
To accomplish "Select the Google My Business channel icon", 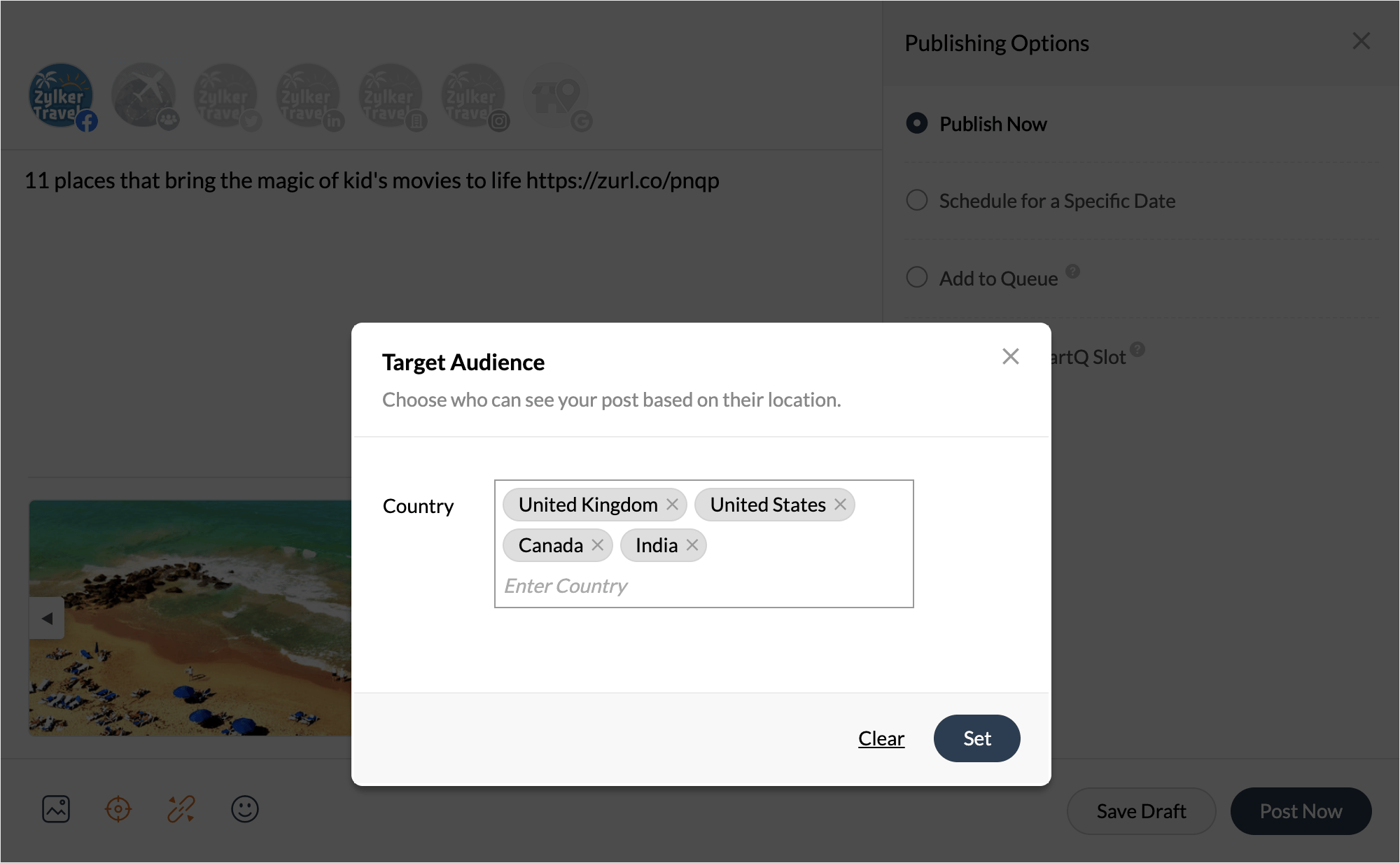I will [556, 96].
